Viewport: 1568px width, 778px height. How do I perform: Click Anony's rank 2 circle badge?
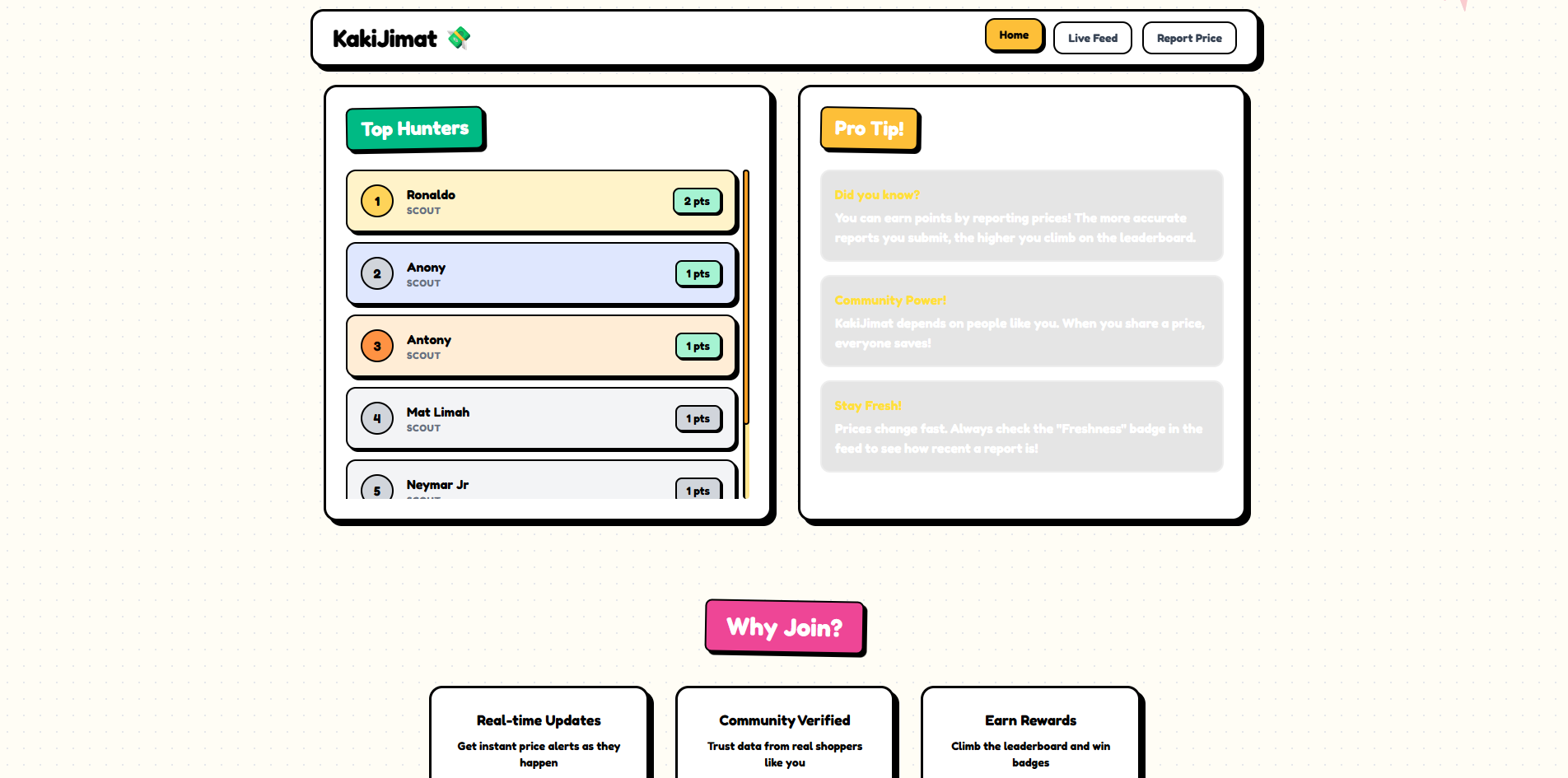coord(377,273)
